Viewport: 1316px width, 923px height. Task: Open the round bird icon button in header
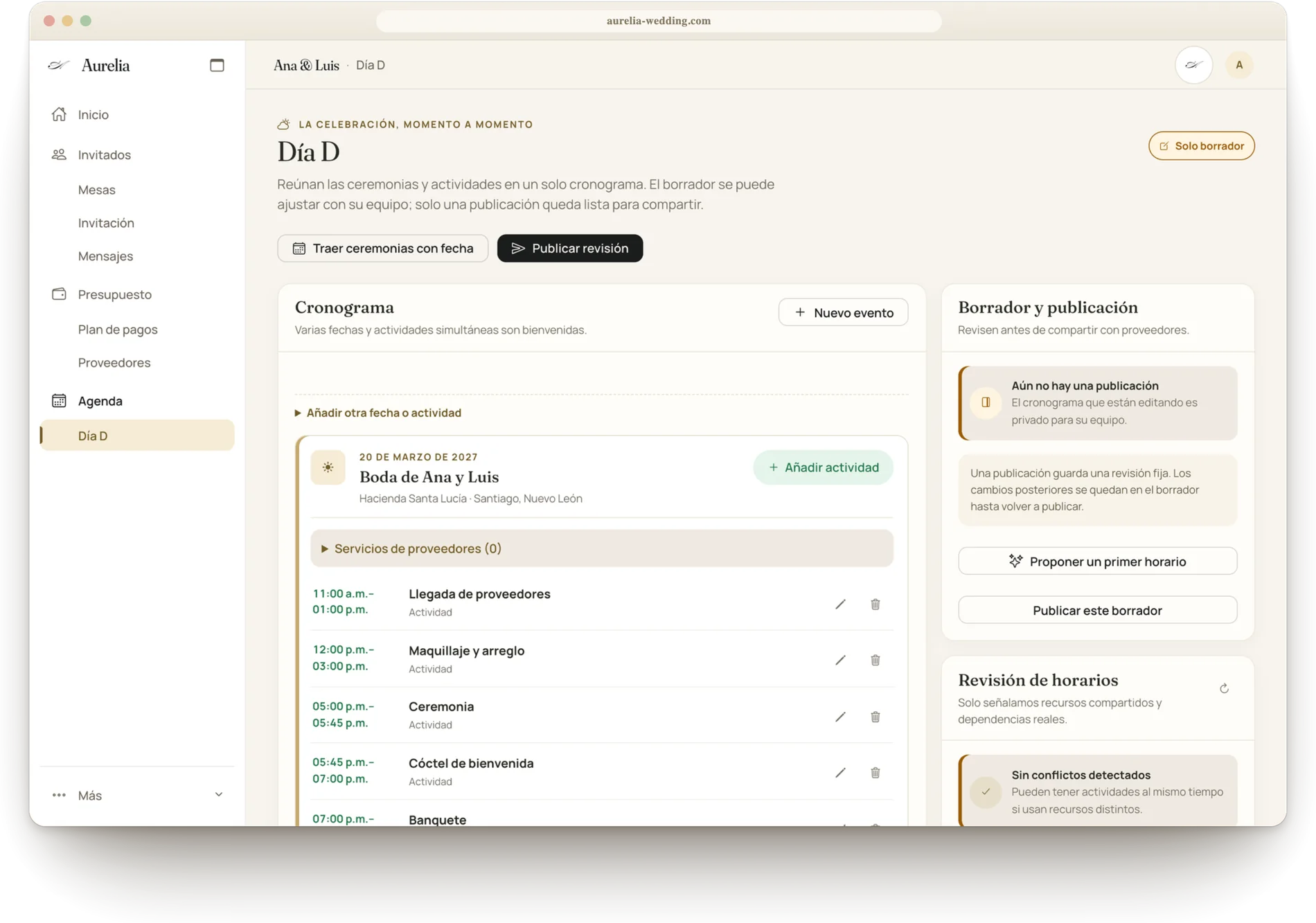pyautogui.click(x=1193, y=65)
